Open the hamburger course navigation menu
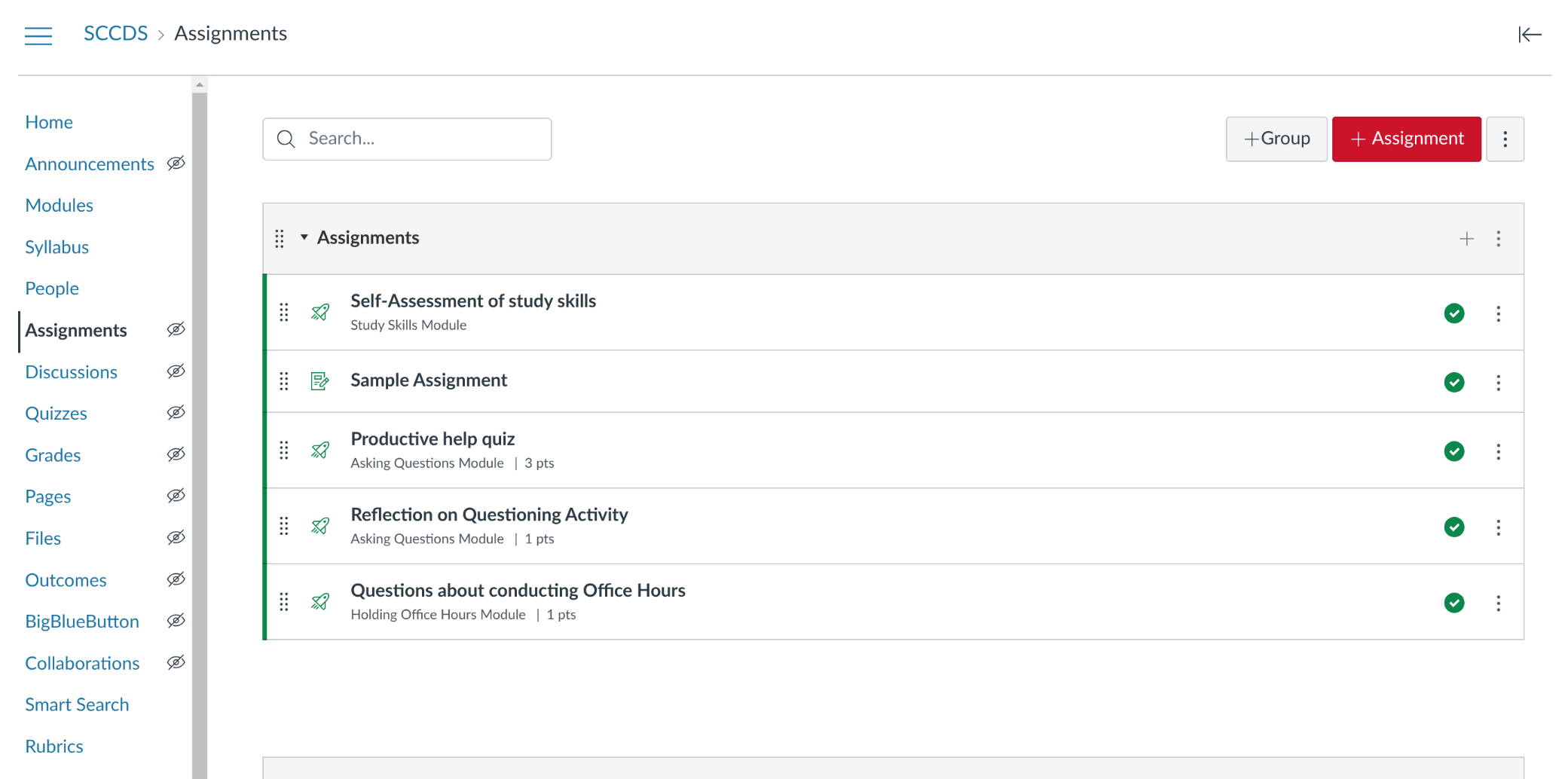The image size is (1568, 779). coord(38,35)
